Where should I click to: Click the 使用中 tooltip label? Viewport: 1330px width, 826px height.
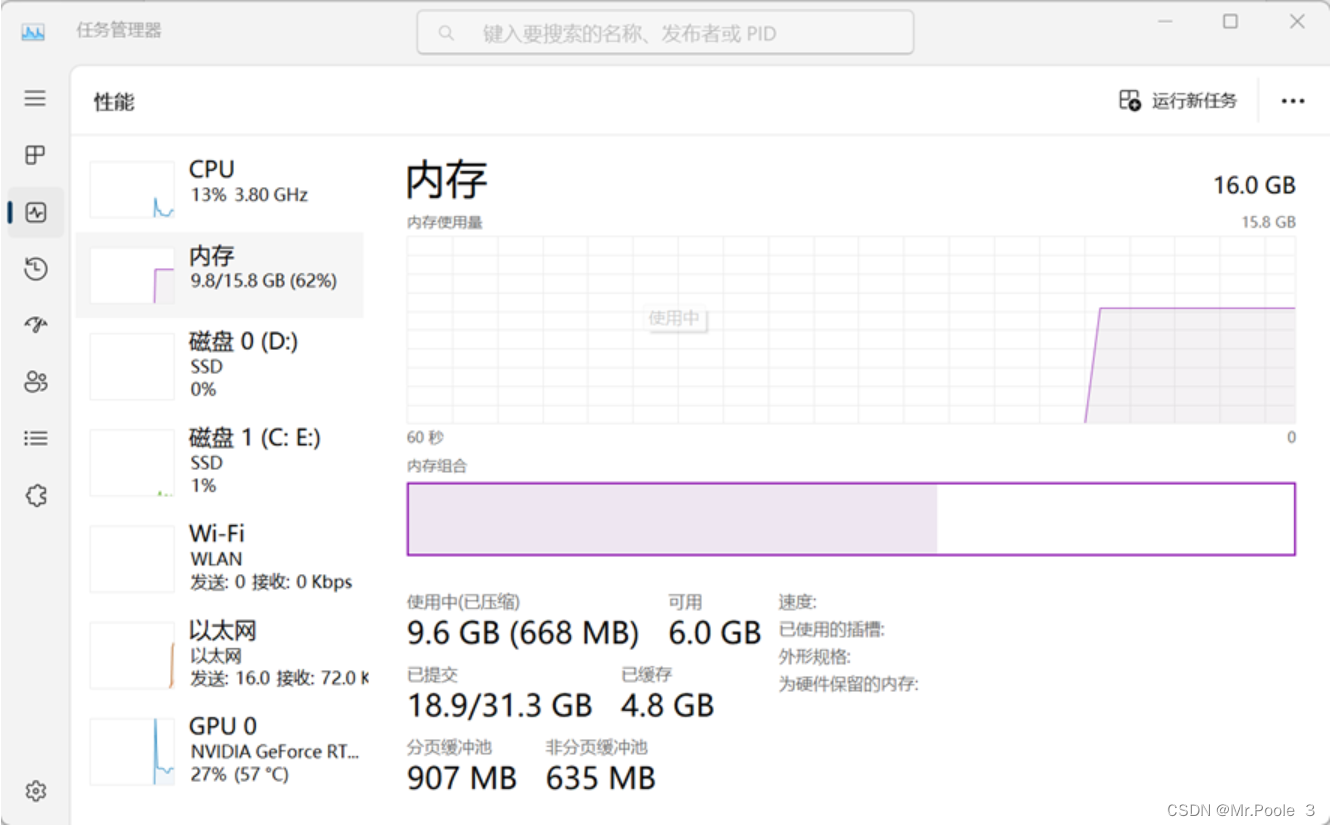(x=674, y=318)
